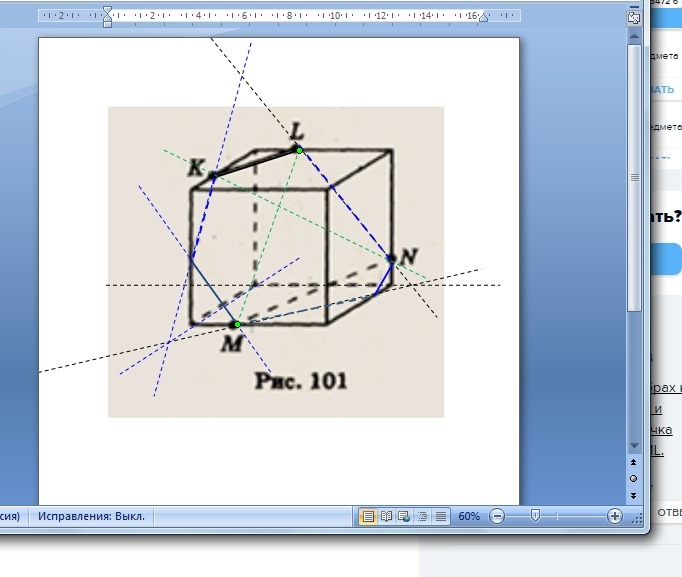Viewport: 682px width, 577px height.
Task: Switch to Web Layout view
Action: point(404,517)
